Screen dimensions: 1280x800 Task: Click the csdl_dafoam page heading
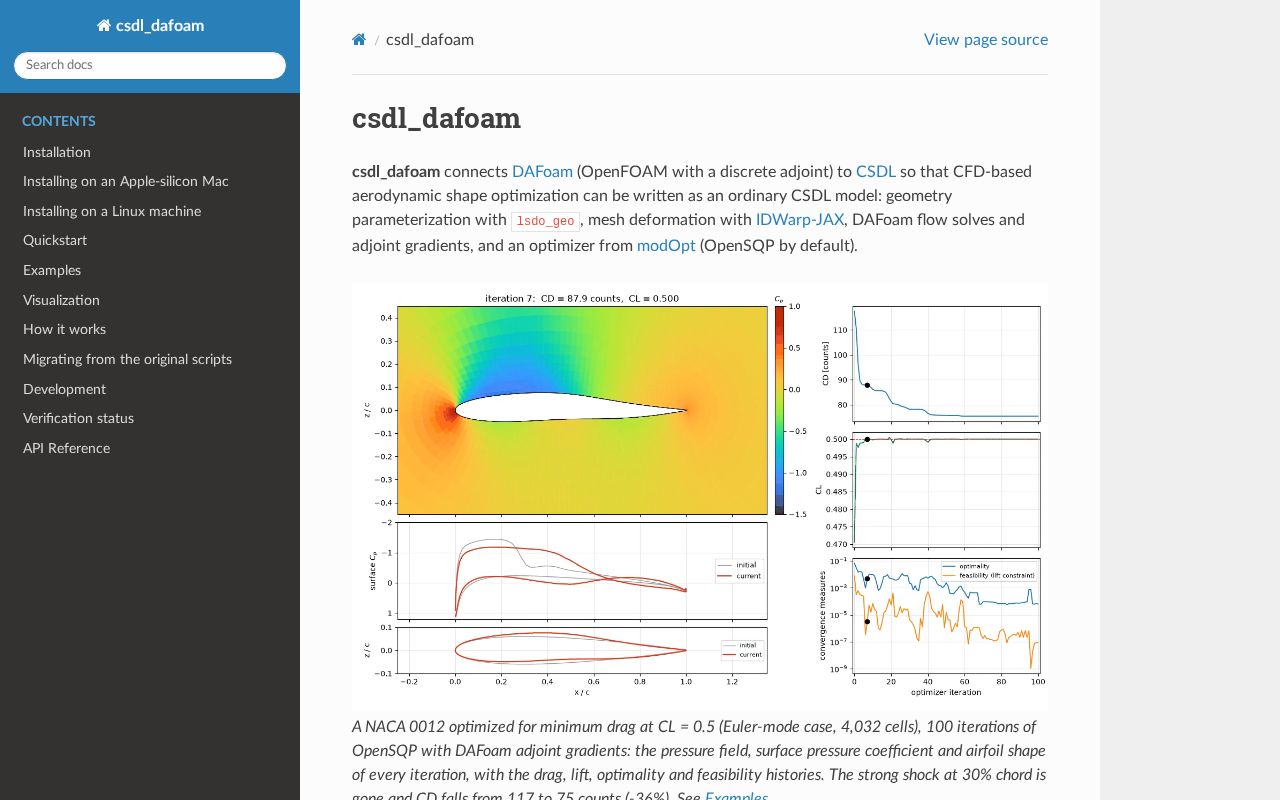click(436, 118)
